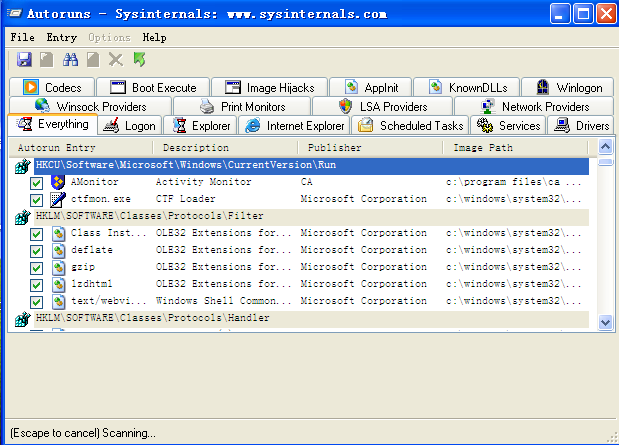The height and width of the screenshot is (445, 619).
Task: Click the file icon of text/webvi... entry
Action: 58,301
